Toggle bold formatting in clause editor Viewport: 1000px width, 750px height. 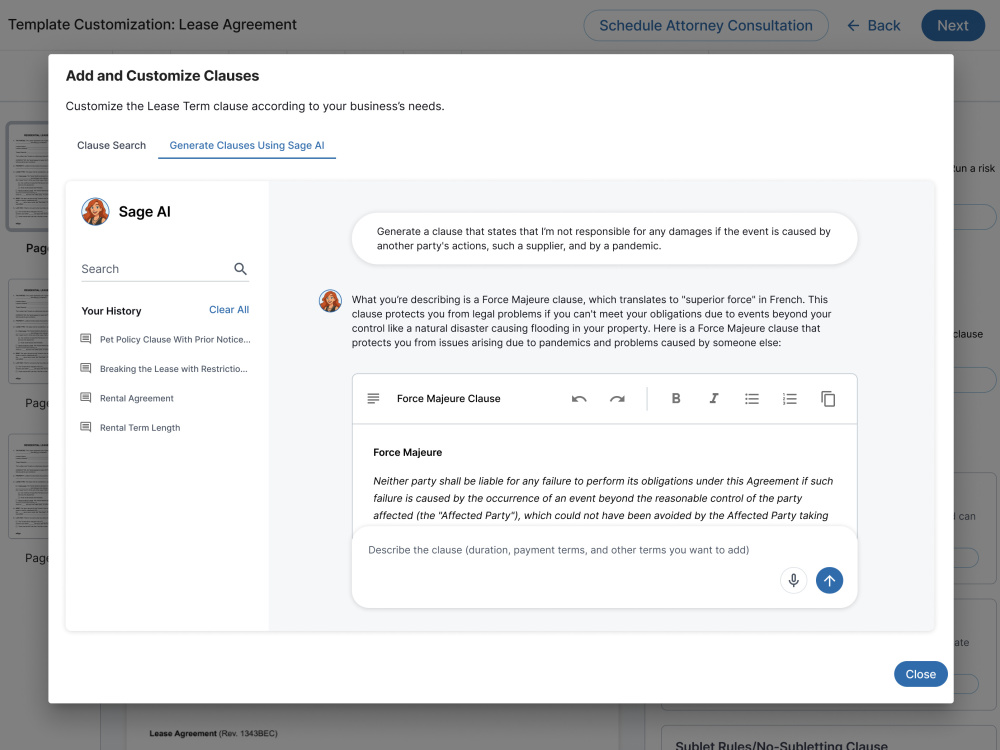[676, 399]
